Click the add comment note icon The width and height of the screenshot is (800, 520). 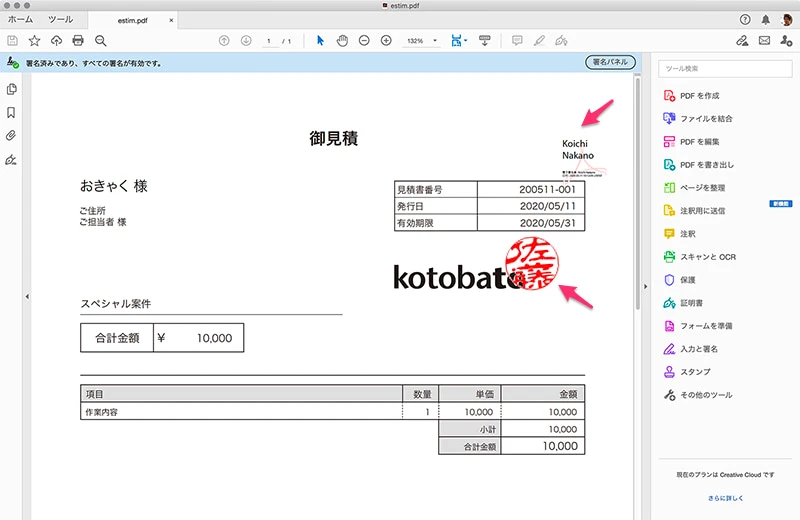517,40
